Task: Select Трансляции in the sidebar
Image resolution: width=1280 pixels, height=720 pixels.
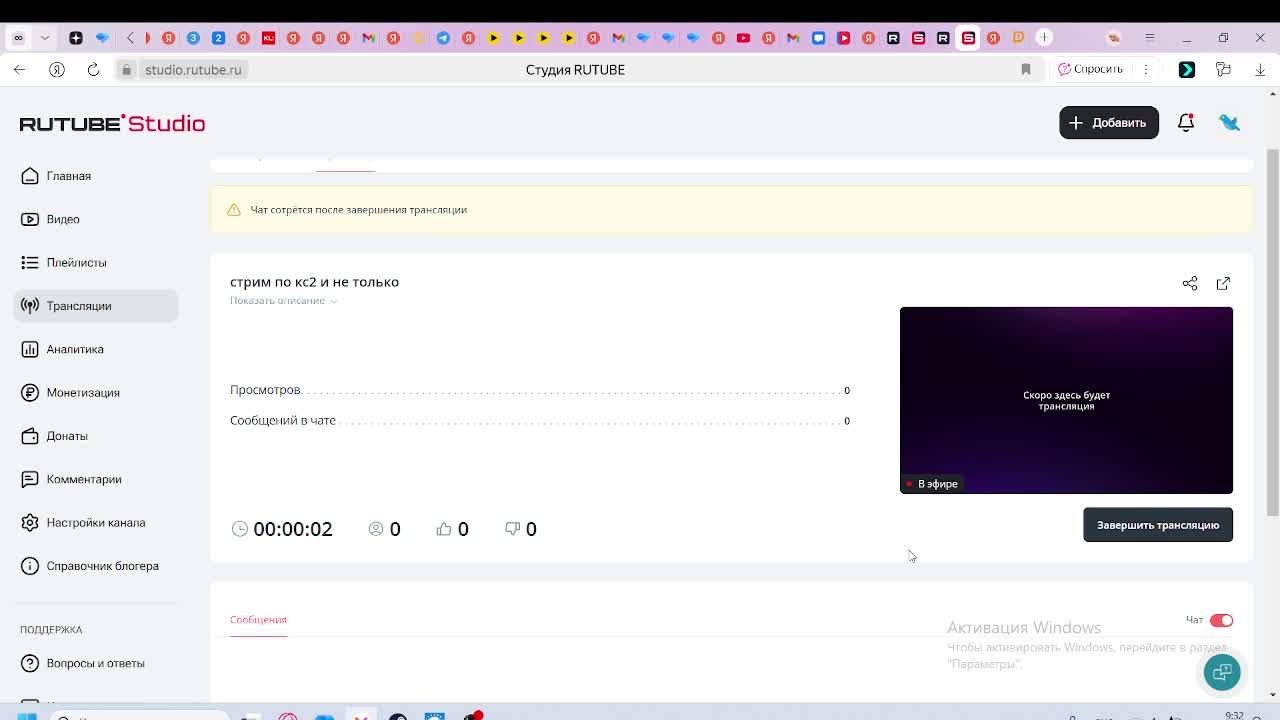Action: 96,306
